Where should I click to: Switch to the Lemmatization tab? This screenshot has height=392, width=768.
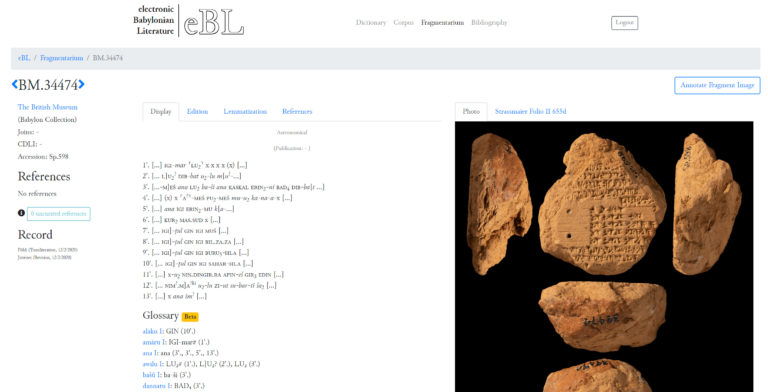click(245, 112)
